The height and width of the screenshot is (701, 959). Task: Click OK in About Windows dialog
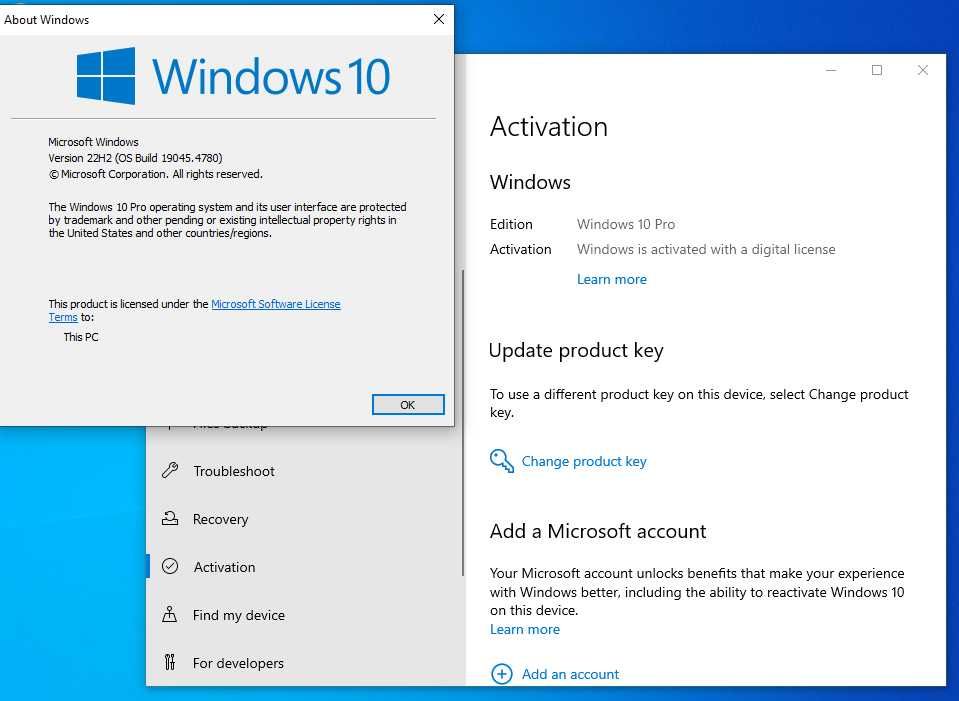coord(408,404)
